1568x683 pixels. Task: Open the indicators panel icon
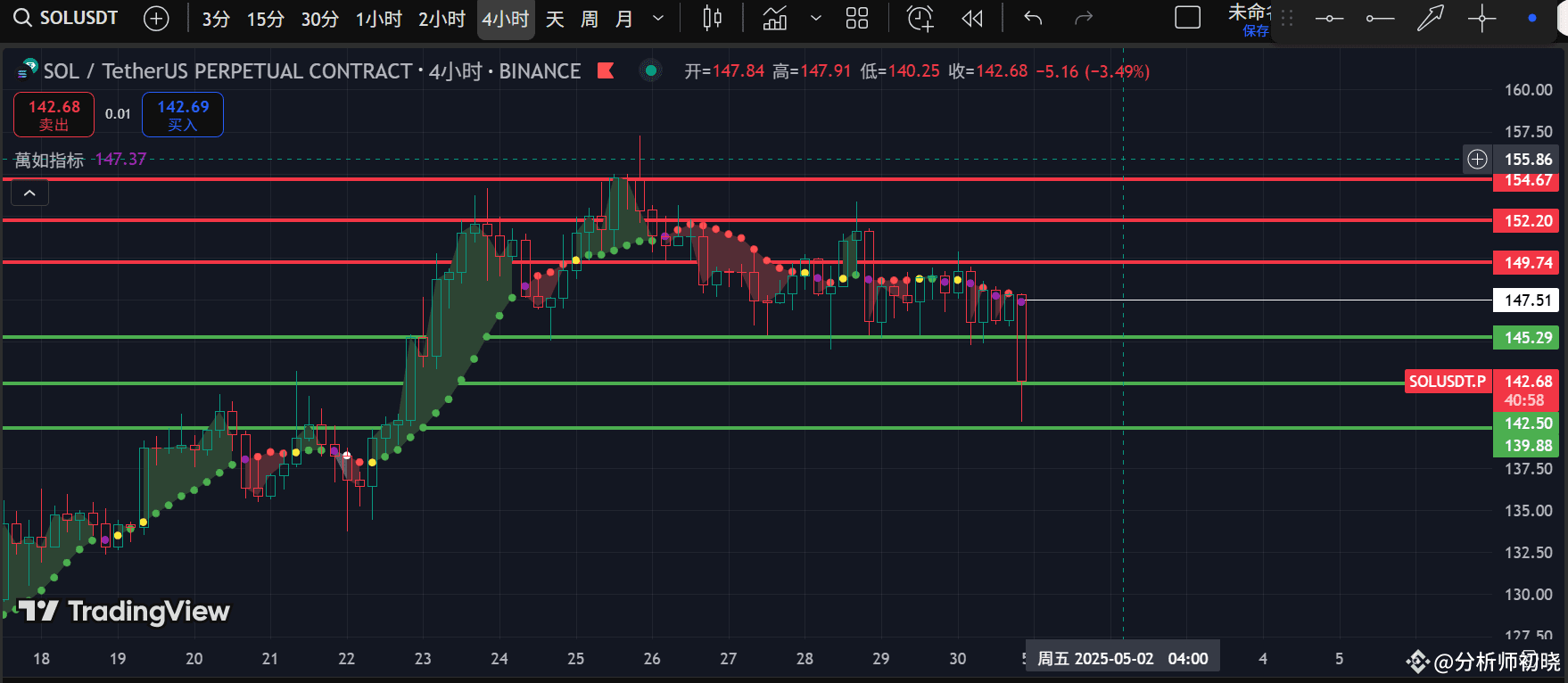[775, 18]
